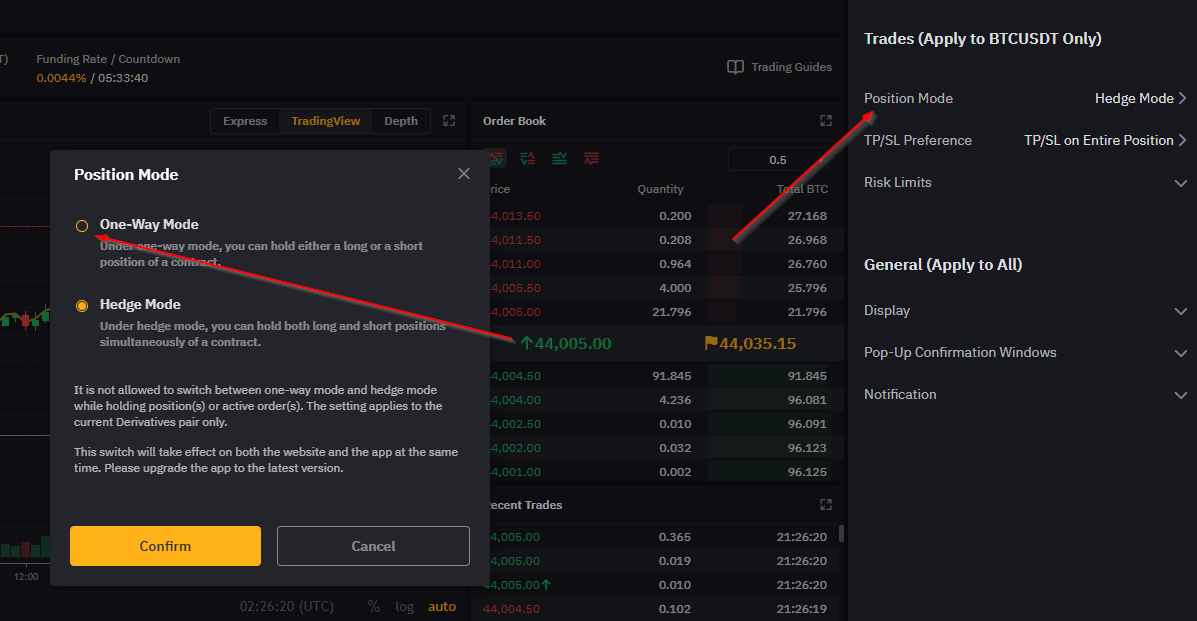Switch to the Depth chart tab
The image size is (1197, 621).
(401, 121)
